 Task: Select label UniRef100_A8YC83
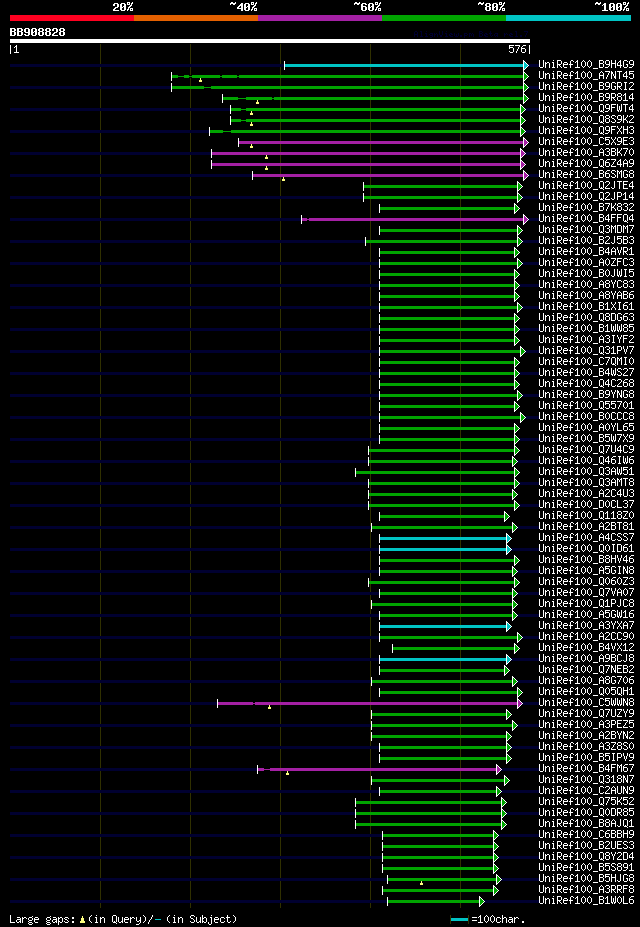coord(587,284)
